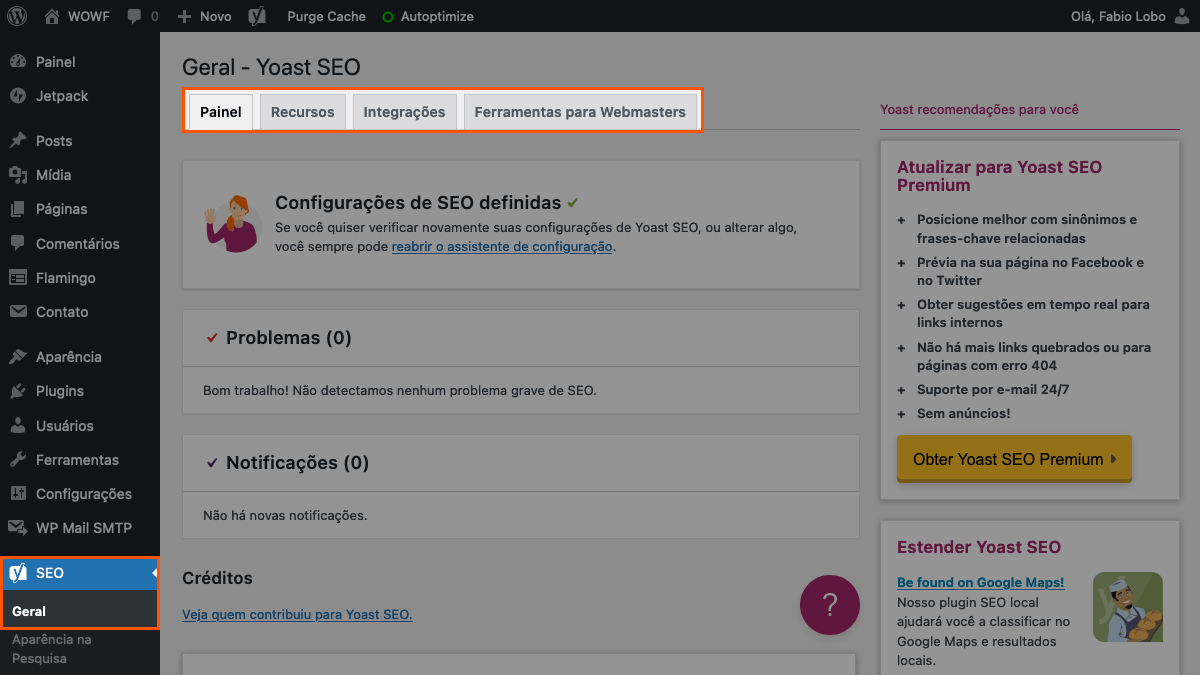1200x675 pixels.
Task: Open Configurações label in sidebar
Action: pyautogui.click(x=84, y=494)
